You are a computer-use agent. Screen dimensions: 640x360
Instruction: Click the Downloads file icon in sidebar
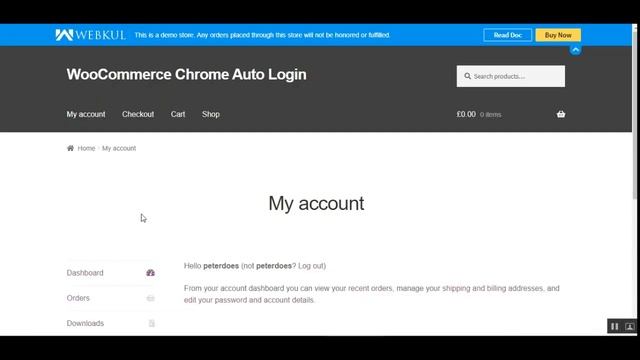point(151,323)
